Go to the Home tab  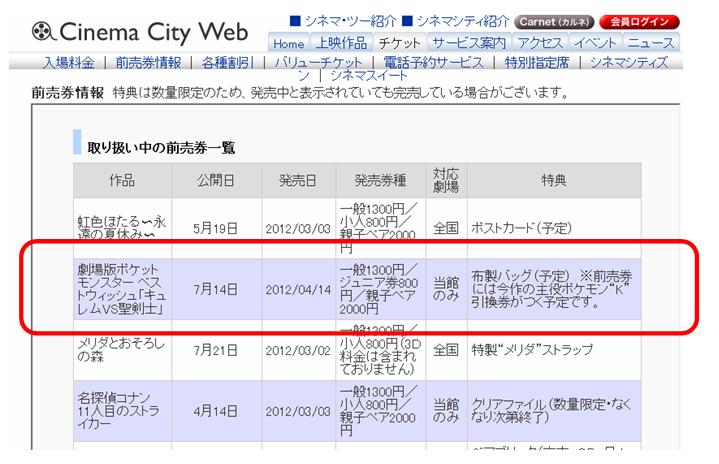288,43
